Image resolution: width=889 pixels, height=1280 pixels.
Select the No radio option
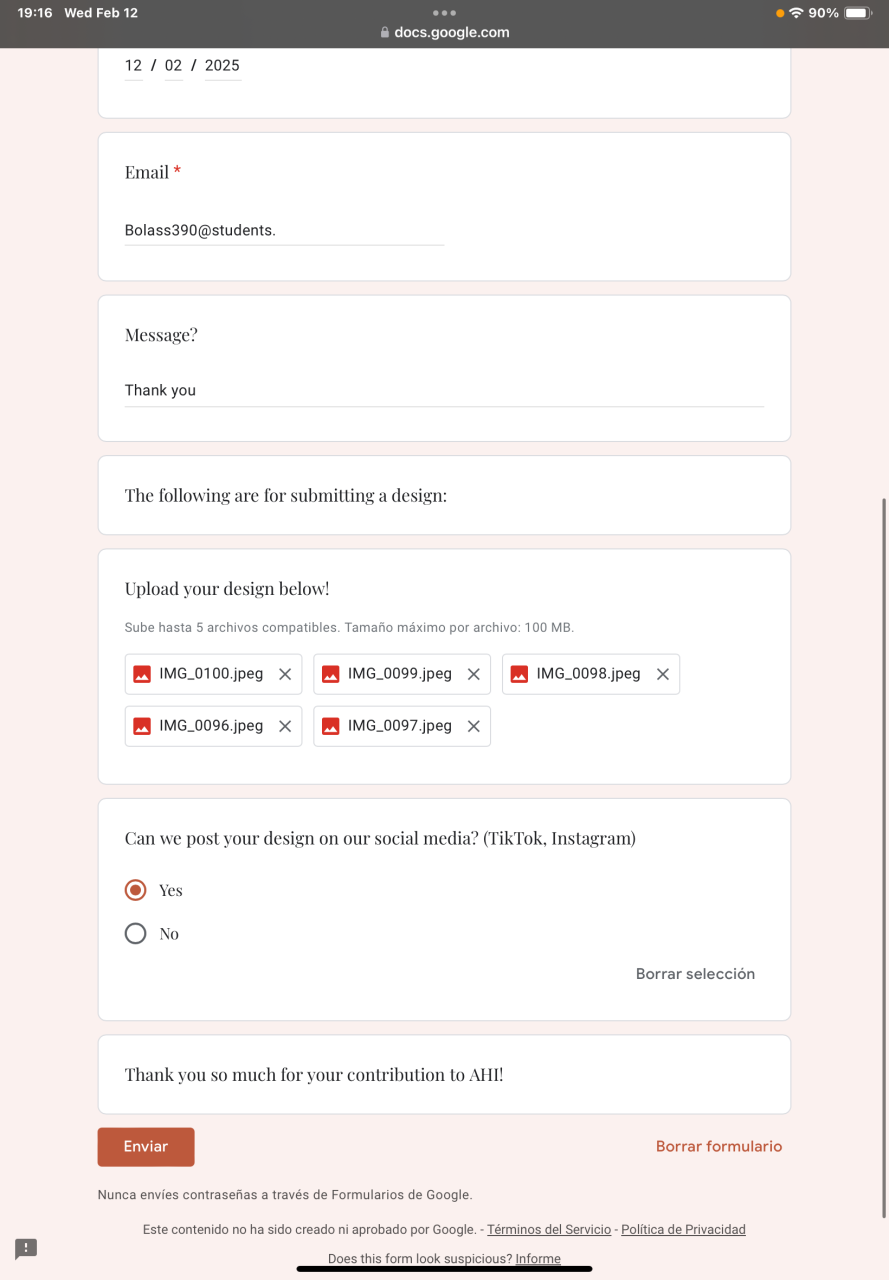point(136,934)
